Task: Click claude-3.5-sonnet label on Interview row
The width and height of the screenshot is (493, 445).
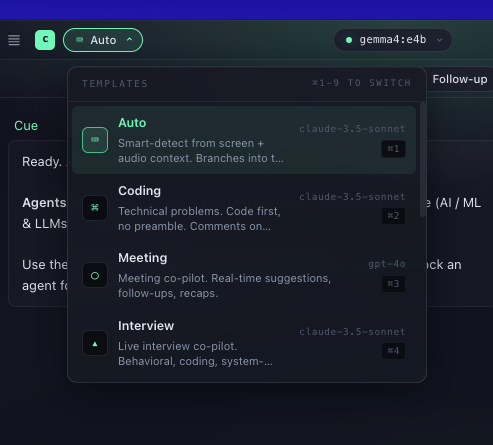Action: [x=352, y=332]
